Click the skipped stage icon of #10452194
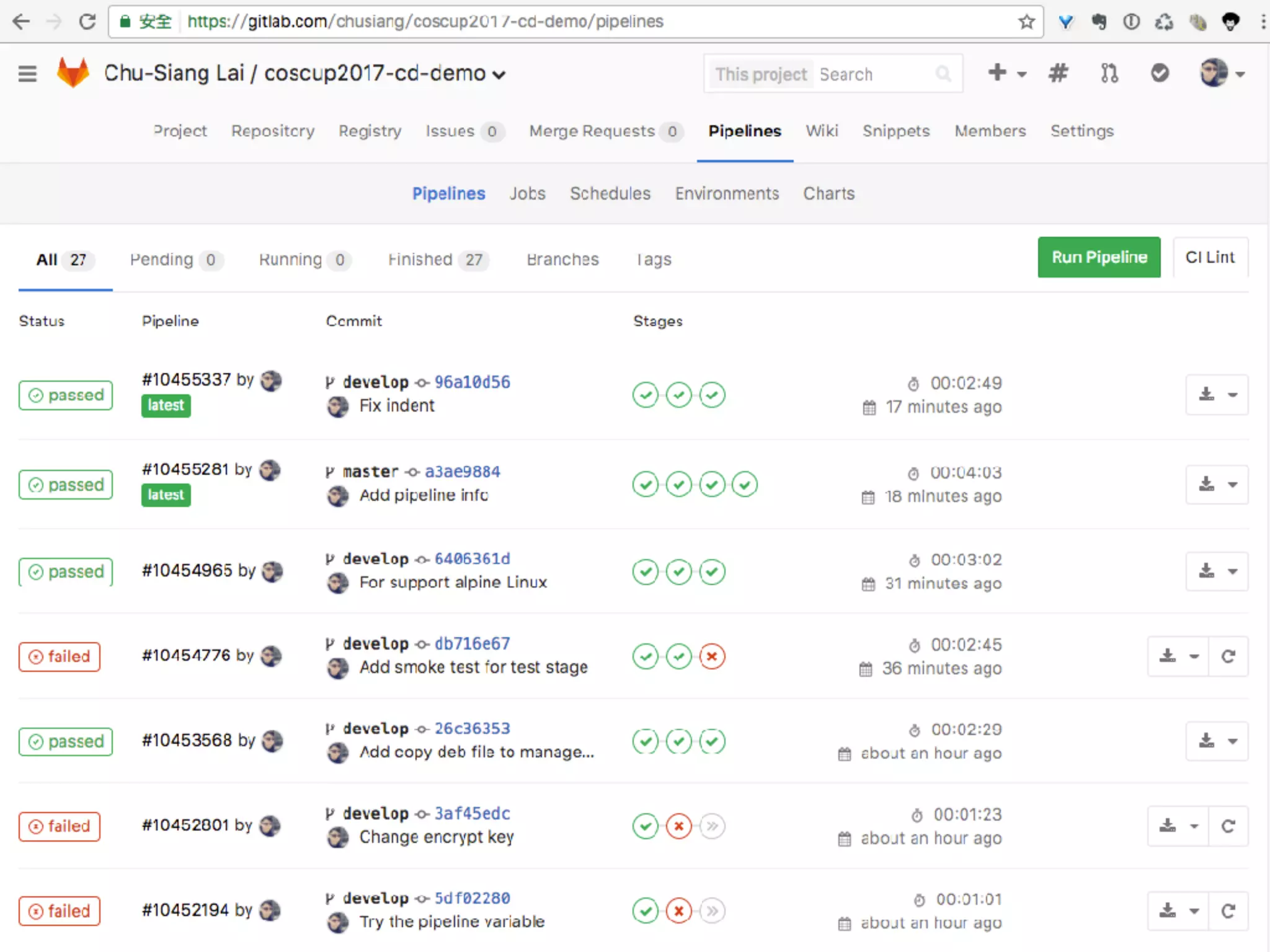This screenshot has height=952, width=1270. click(713, 911)
